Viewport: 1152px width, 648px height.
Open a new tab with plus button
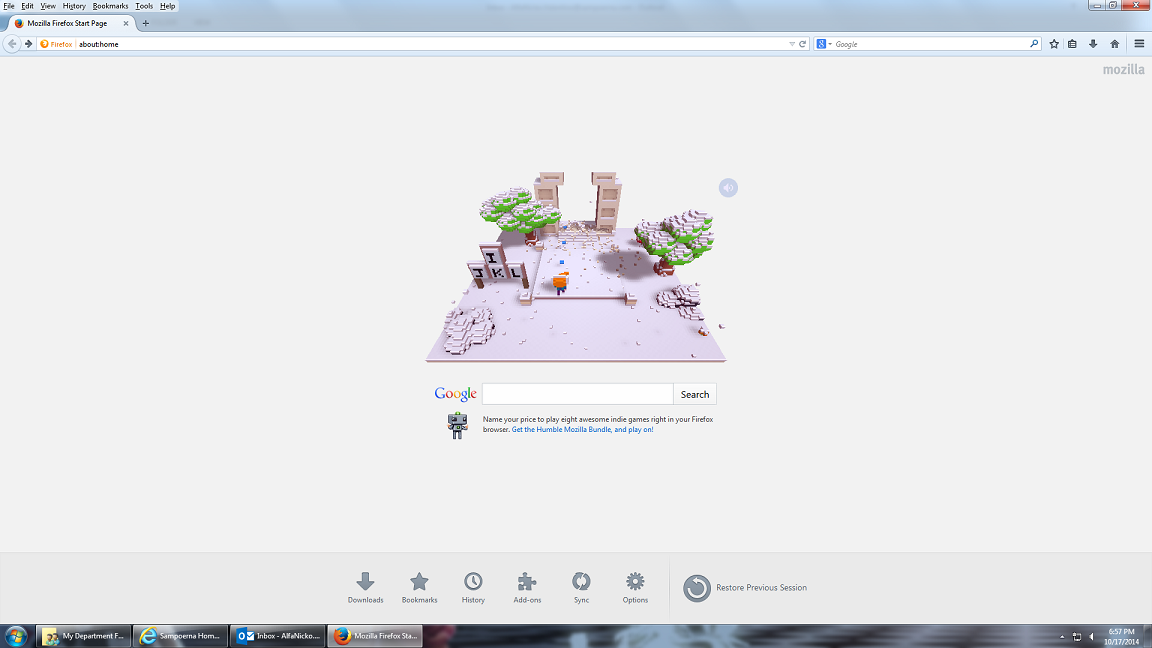pos(145,24)
